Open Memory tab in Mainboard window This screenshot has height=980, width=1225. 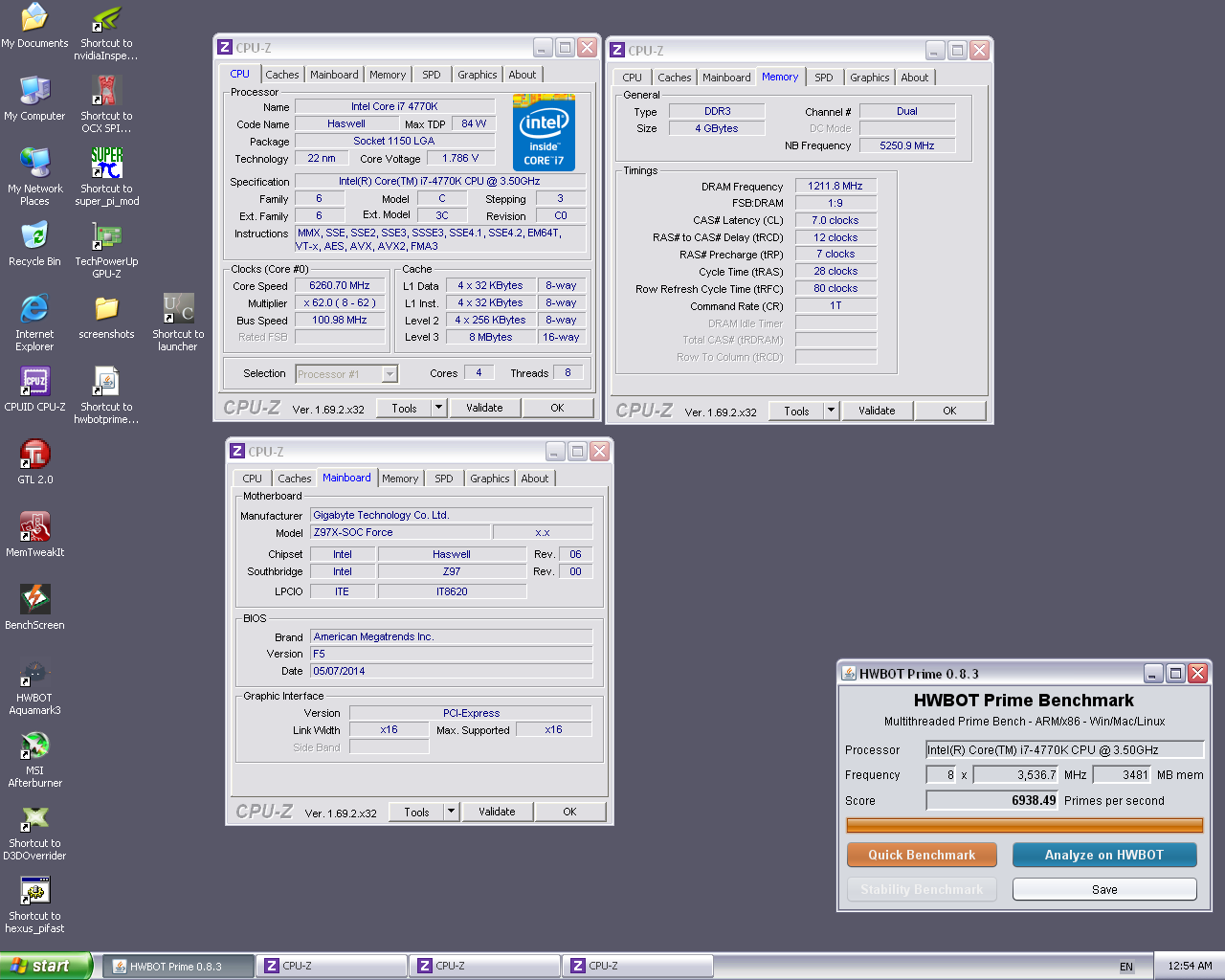click(x=400, y=479)
